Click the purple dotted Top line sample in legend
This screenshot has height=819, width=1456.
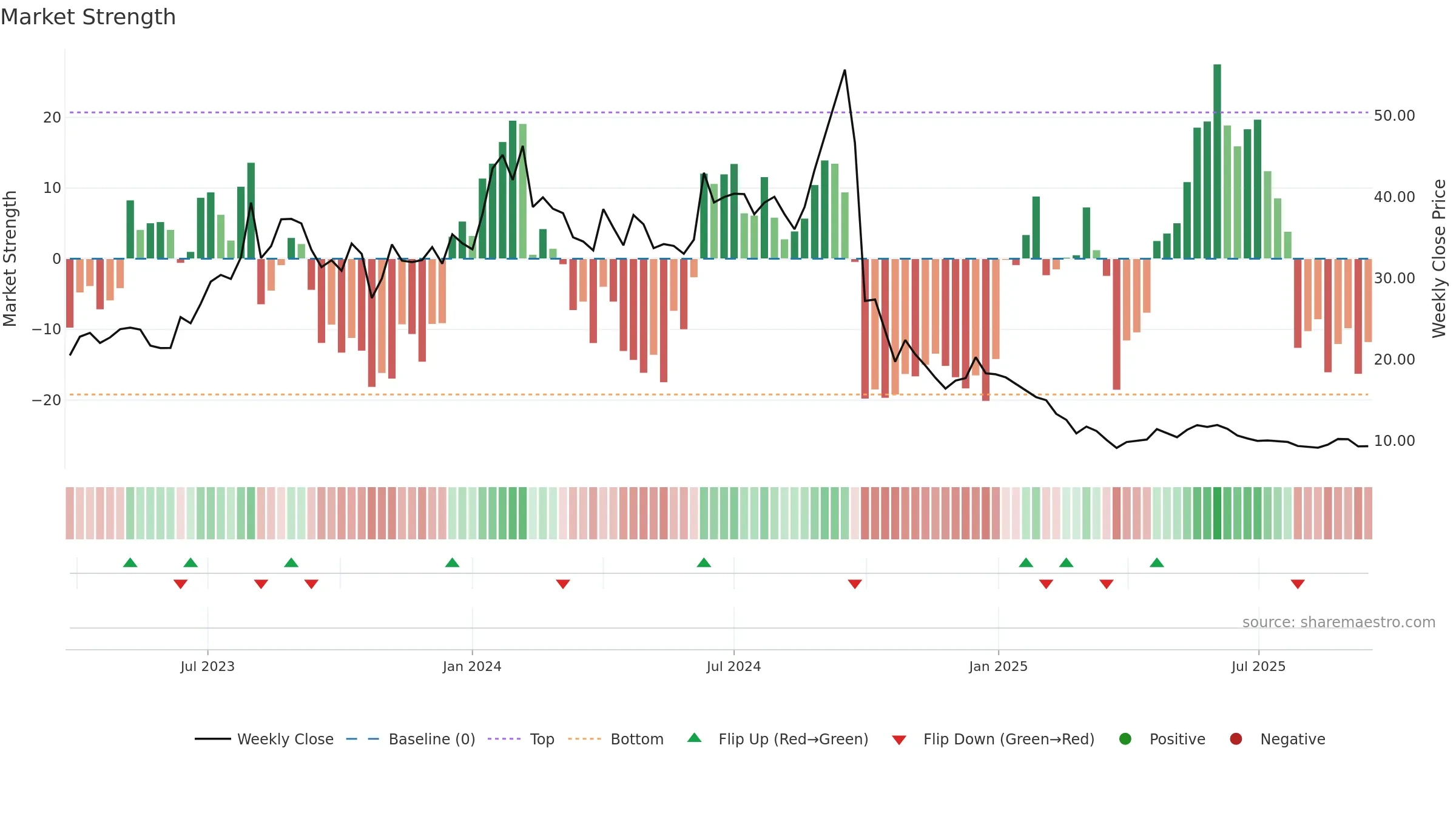(504, 739)
